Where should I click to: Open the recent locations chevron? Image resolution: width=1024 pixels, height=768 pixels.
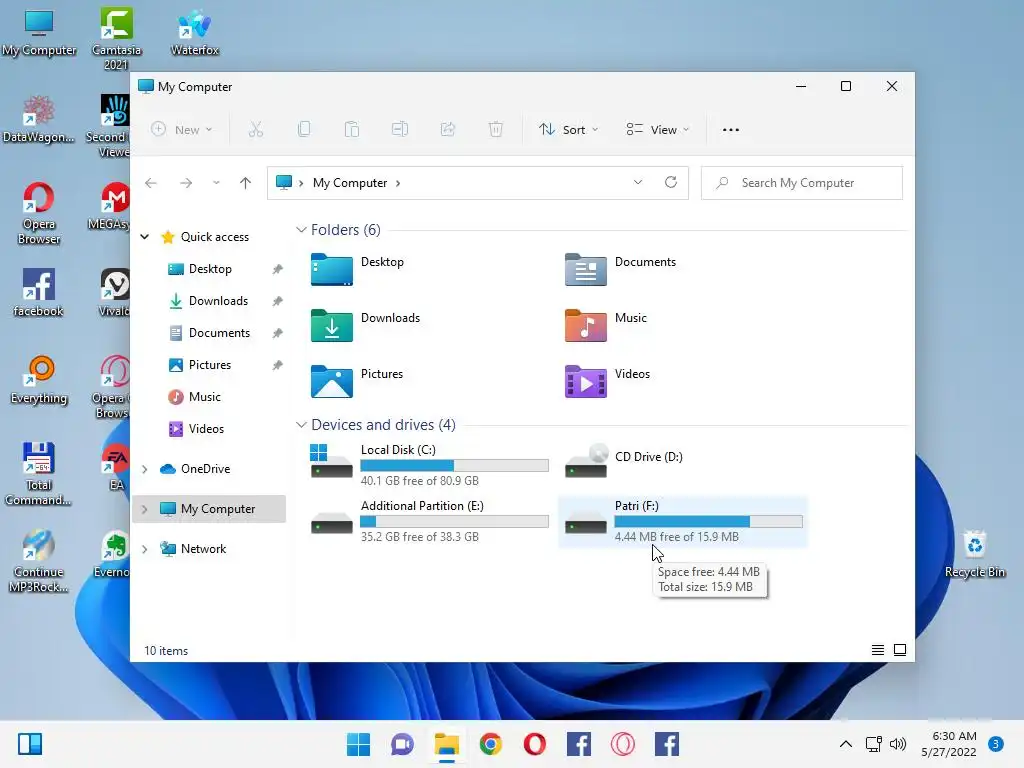(216, 183)
